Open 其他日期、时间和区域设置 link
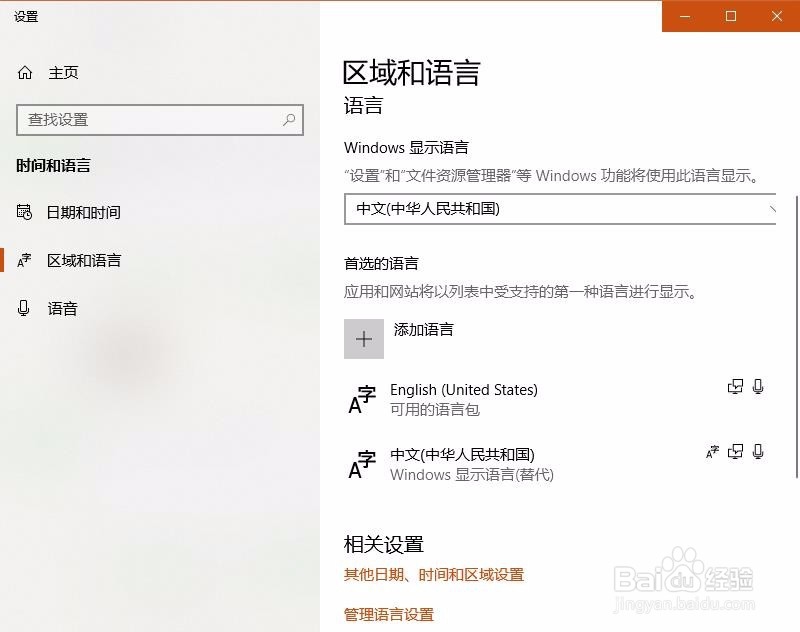The image size is (800, 632). (434, 575)
